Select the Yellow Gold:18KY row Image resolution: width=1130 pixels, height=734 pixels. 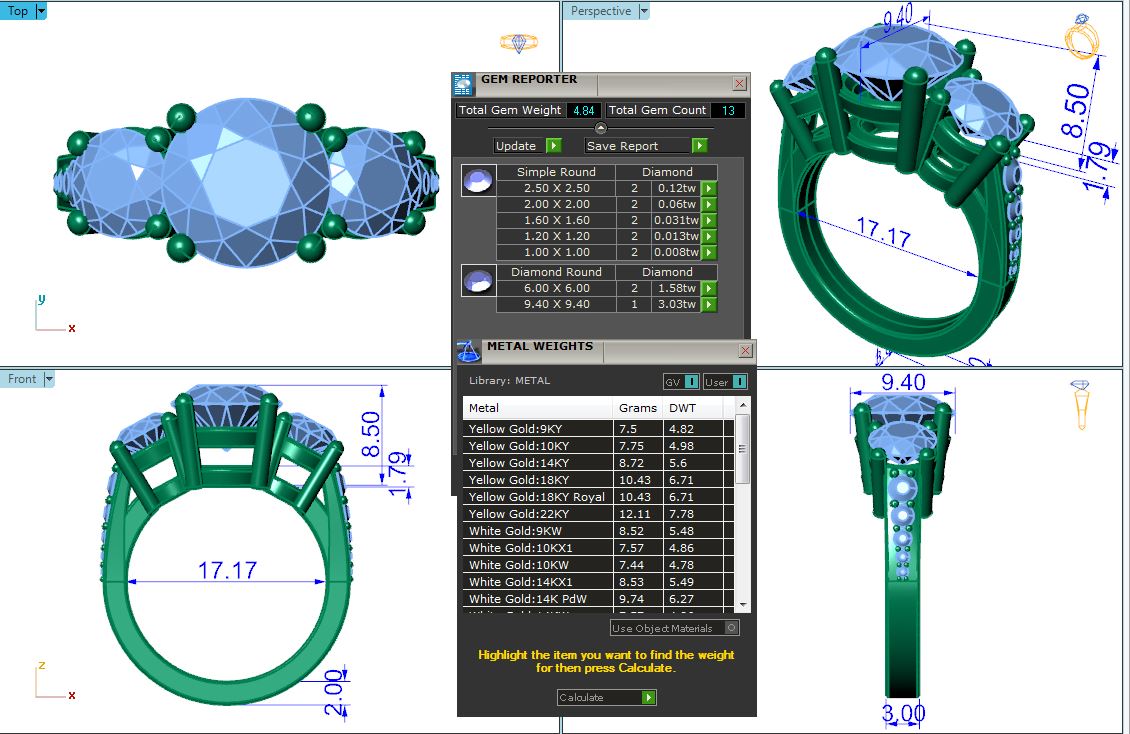535,480
